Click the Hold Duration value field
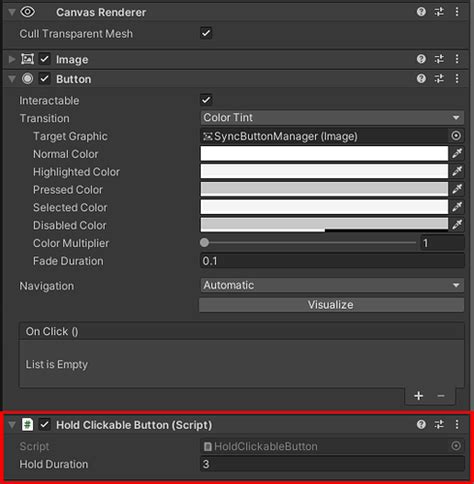Image resolution: width=474 pixels, height=484 pixels. point(332,464)
